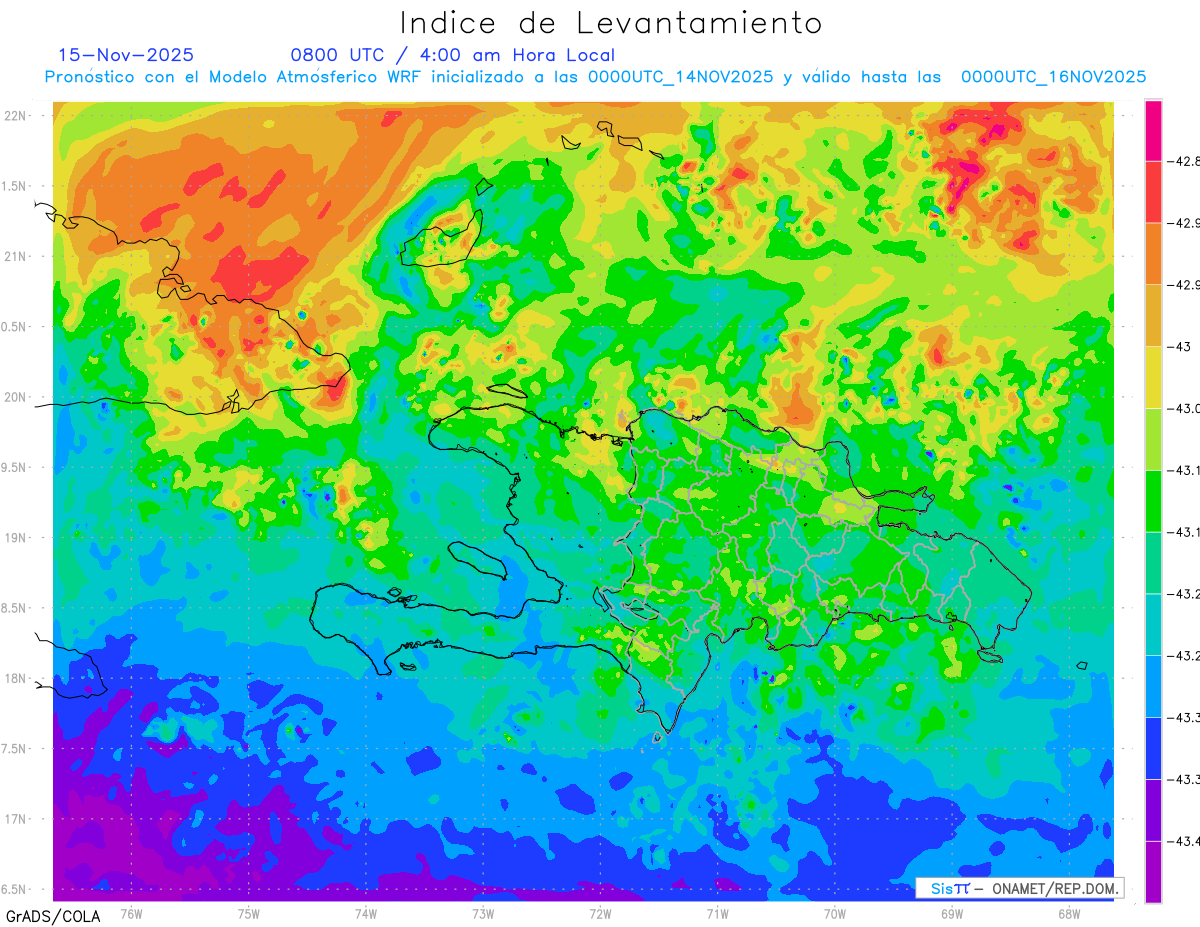Click the "76W" longitude label
This screenshot has width=1200, height=927.
[131, 913]
